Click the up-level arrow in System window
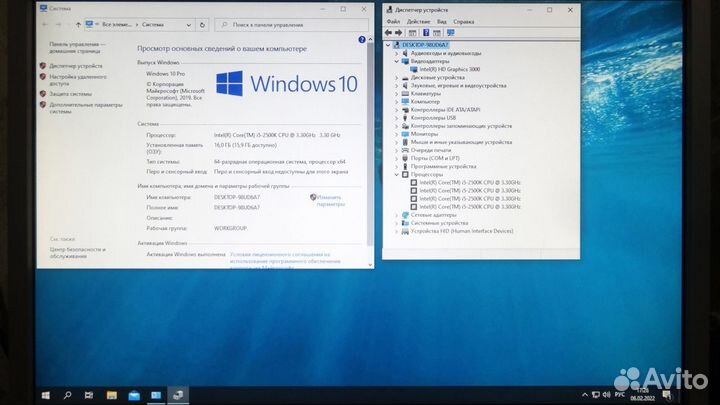Viewport: 720px width, 405px height. tap(78, 24)
